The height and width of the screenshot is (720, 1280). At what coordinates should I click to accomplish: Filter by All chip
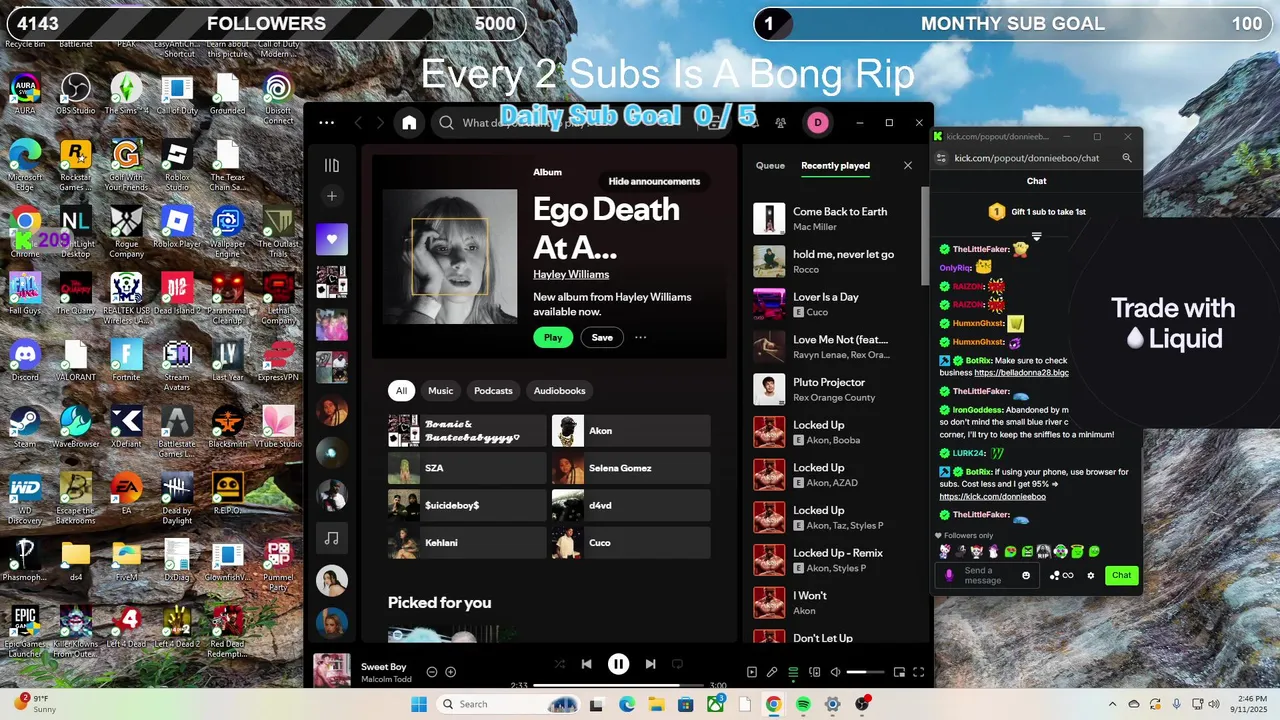(x=401, y=391)
